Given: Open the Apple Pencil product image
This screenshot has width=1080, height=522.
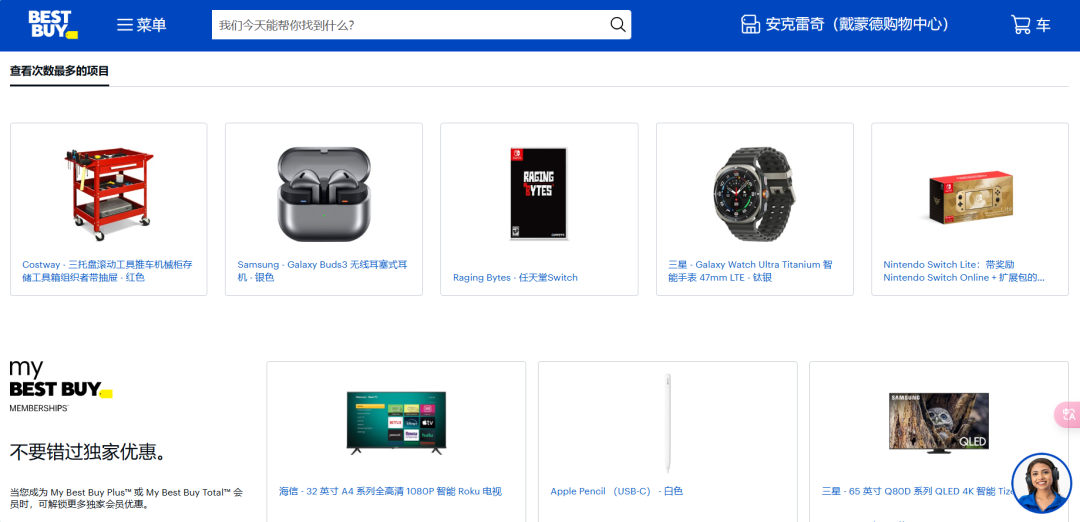Looking at the screenshot, I should point(667,423).
